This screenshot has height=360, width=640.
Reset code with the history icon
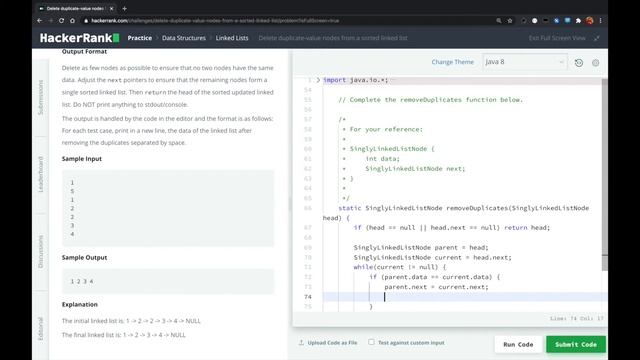(x=578, y=62)
